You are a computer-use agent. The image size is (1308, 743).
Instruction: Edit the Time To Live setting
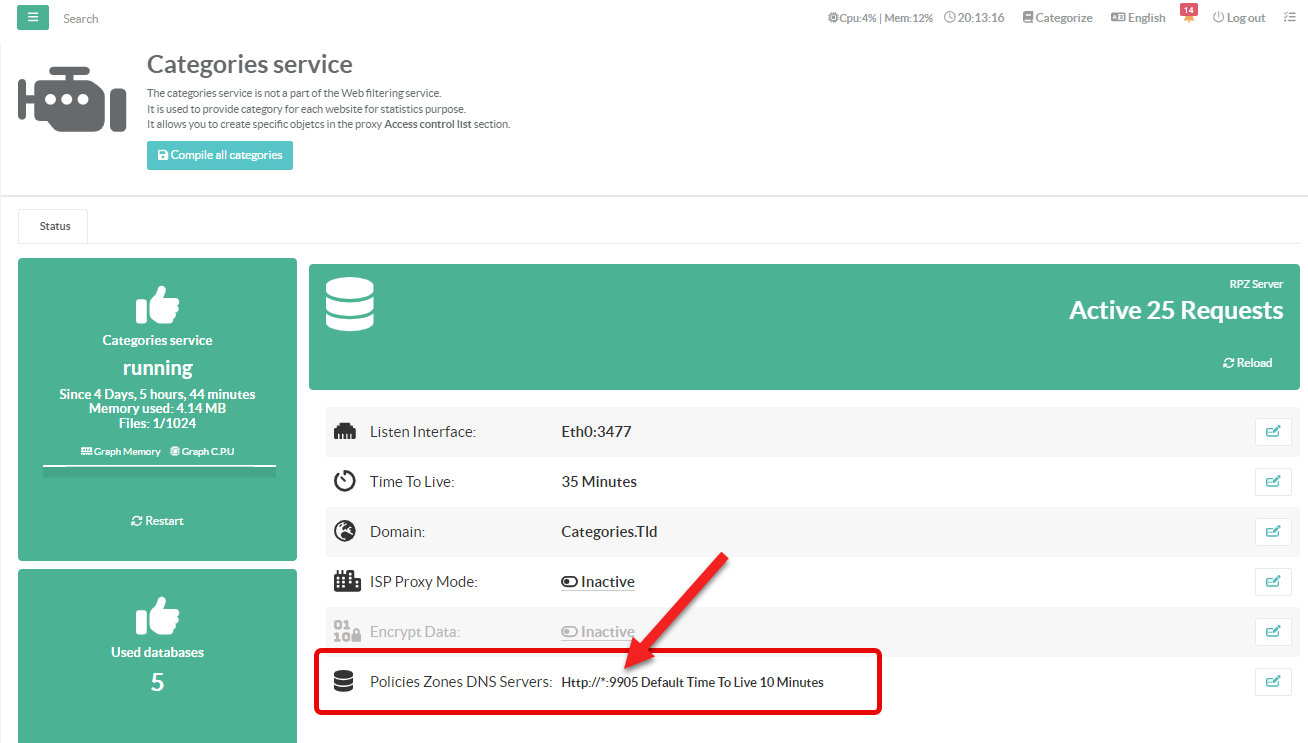click(x=1272, y=482)
